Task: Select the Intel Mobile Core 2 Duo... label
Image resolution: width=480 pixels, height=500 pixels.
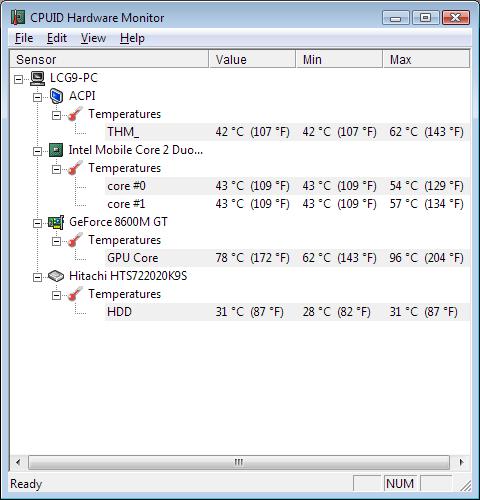Action: (x=136, y=150)
